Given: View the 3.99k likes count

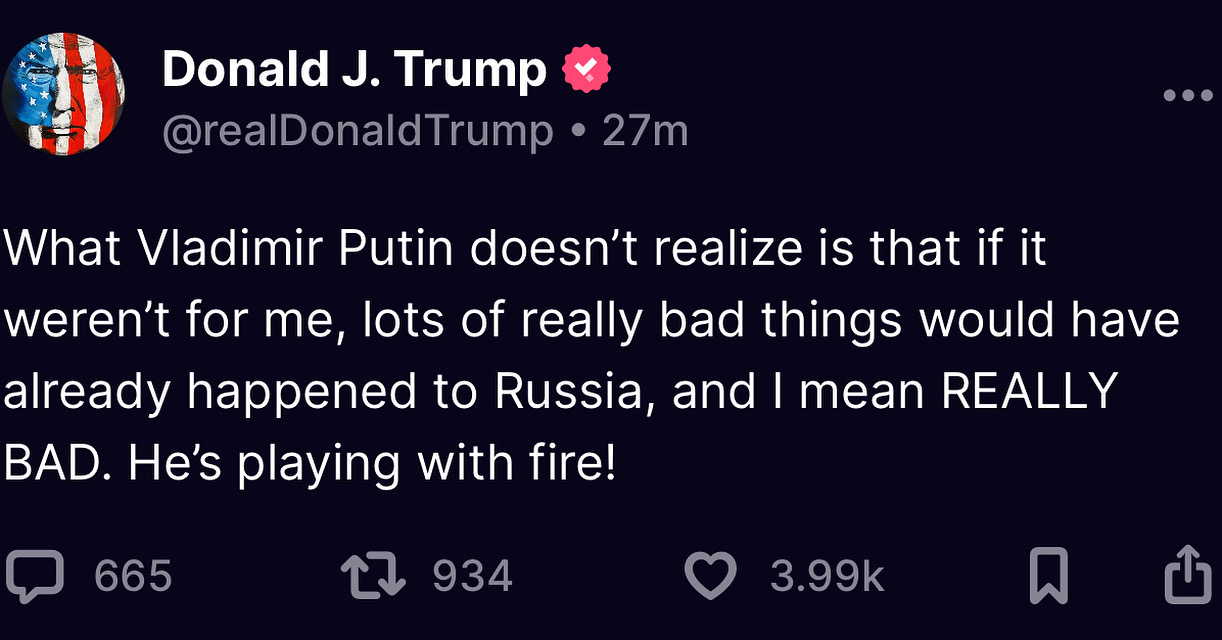Looking at the screenshot, I should [x=827, y=577].
